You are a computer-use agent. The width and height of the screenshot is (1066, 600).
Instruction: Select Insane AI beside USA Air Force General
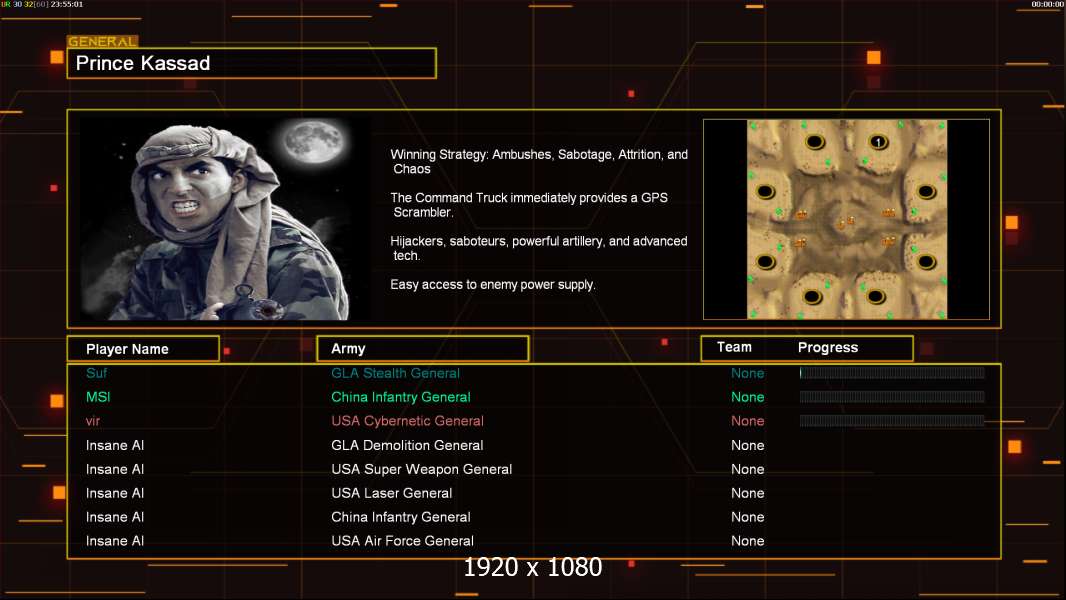115,541
